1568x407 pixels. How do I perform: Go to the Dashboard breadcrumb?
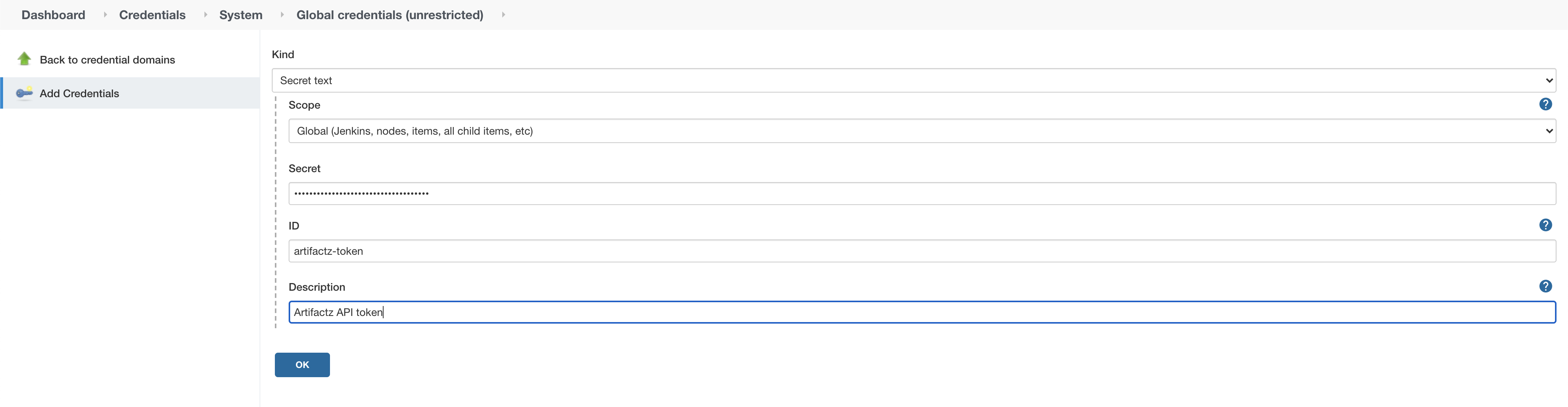point(53,15)
